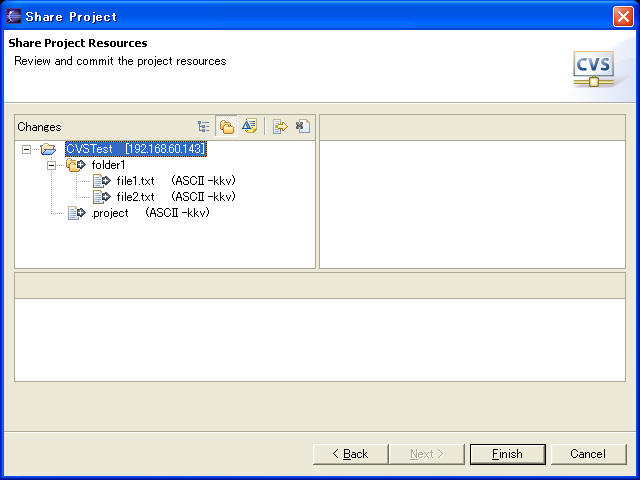
Task: Cancel the Share Project wizard
Action: 588,454
